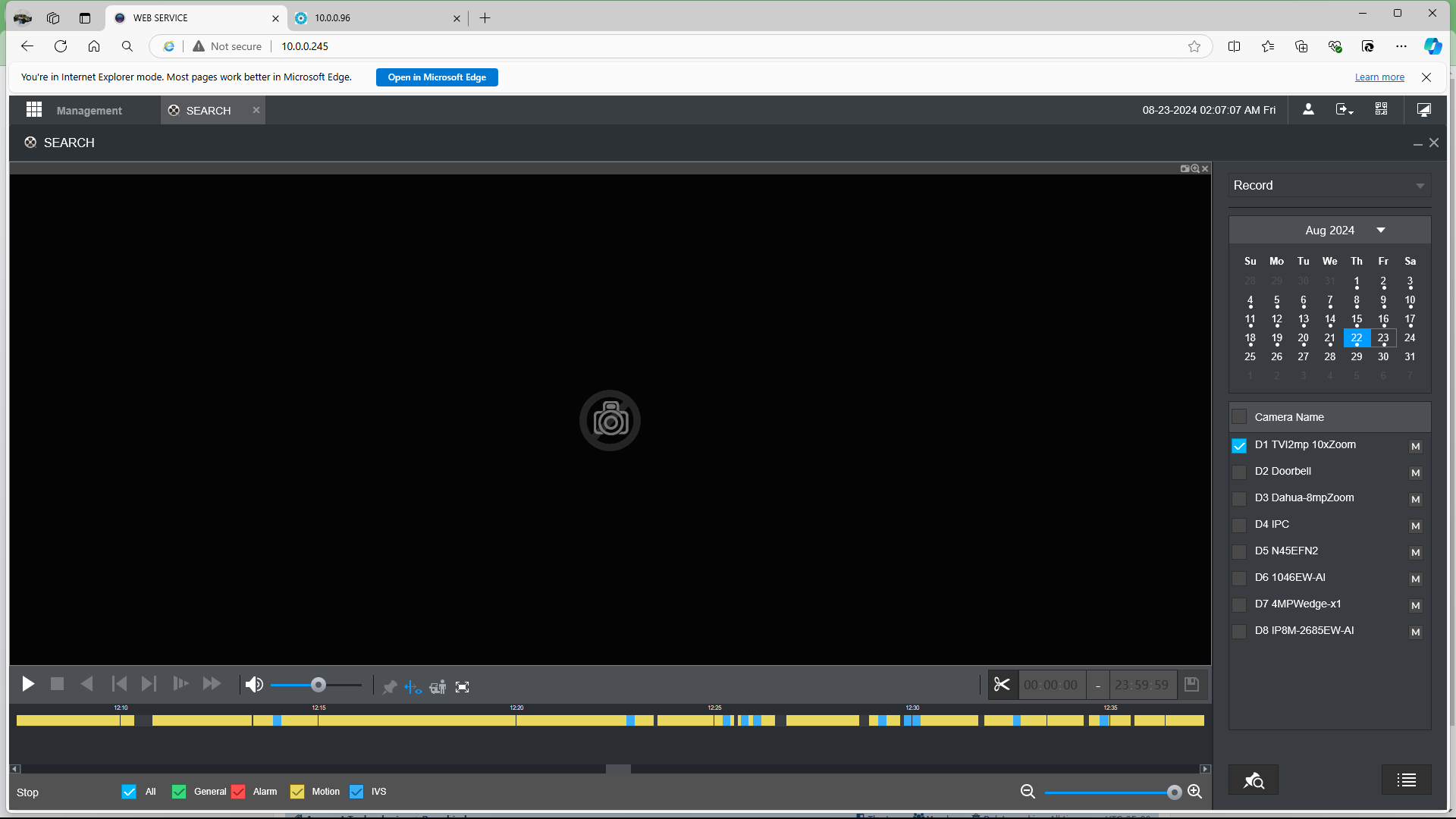Click the slow playback button
The height and width of the screenshot is (819, 1456).
(x=180, y=684)
